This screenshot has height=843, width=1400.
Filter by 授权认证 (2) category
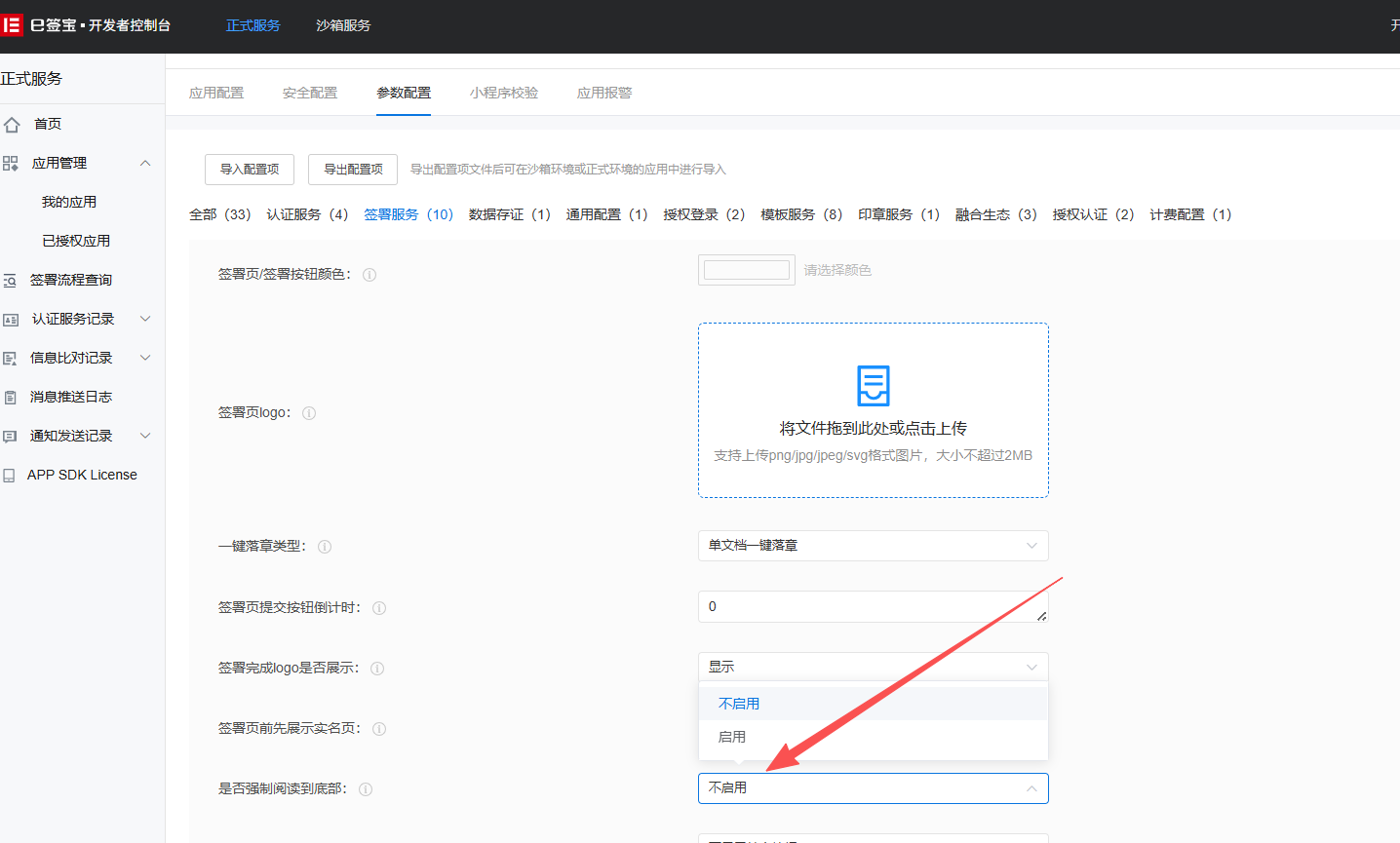1094,214
